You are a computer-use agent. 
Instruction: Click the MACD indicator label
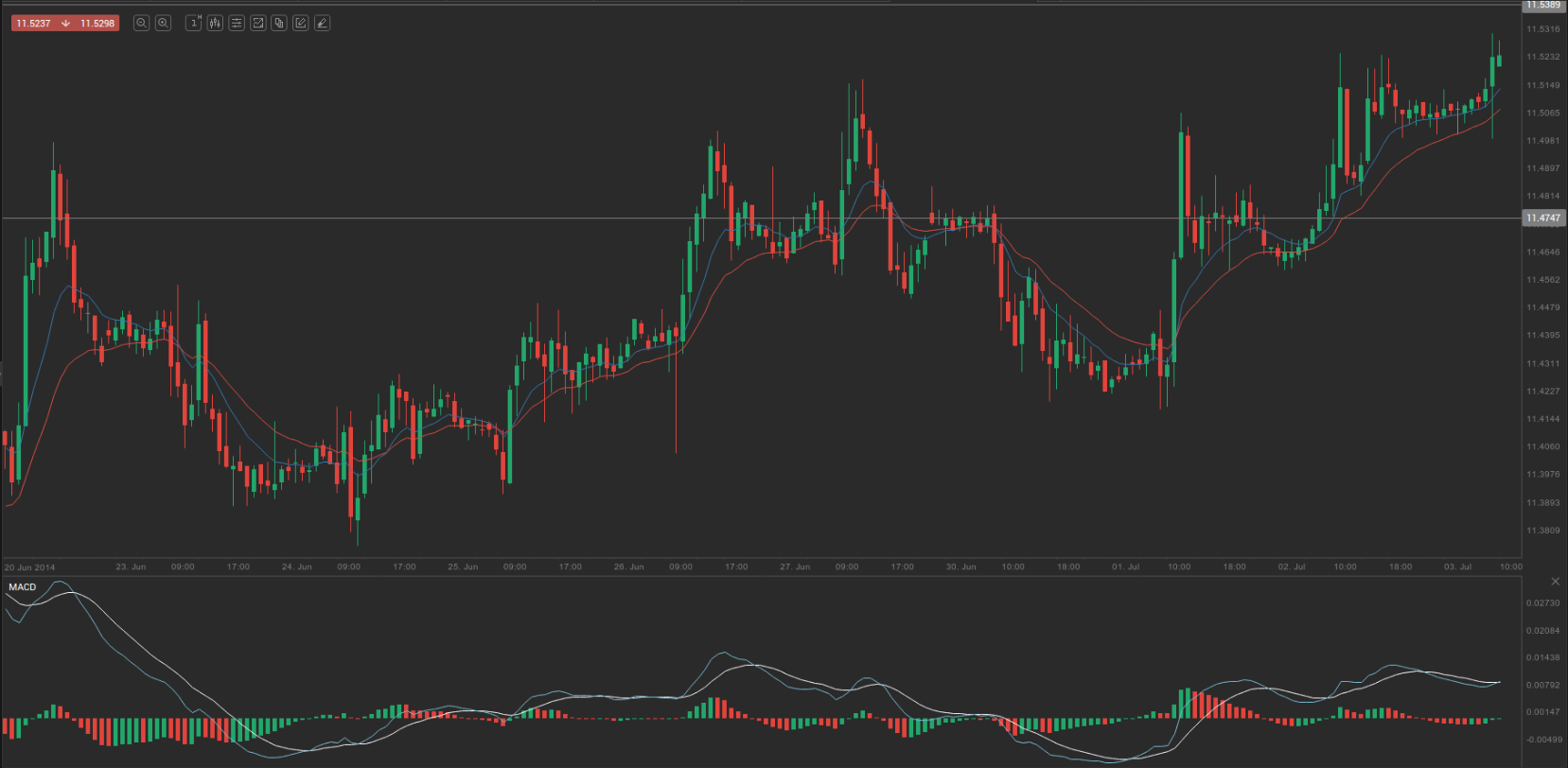point(23,587)
